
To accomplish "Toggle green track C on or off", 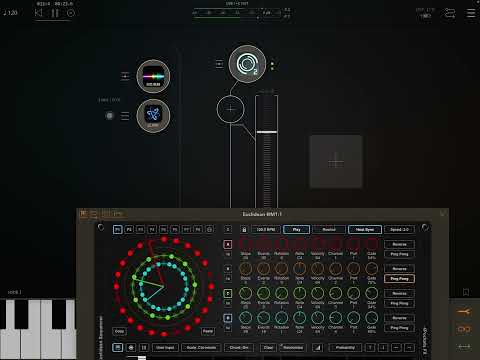I will pyautogui.click(x=228, y=293).
